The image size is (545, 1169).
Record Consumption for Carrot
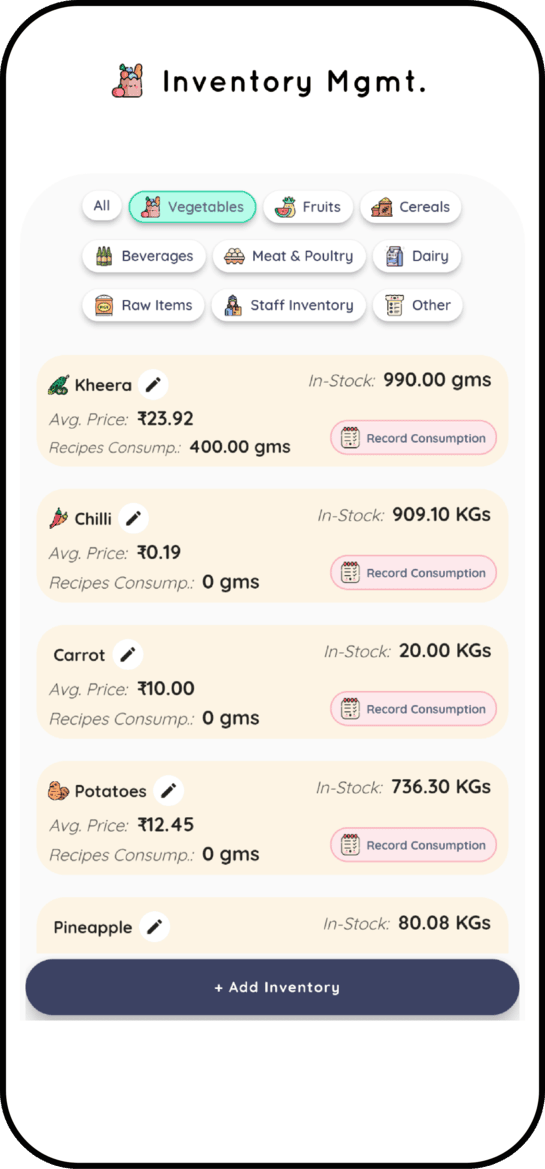[414, 709]
